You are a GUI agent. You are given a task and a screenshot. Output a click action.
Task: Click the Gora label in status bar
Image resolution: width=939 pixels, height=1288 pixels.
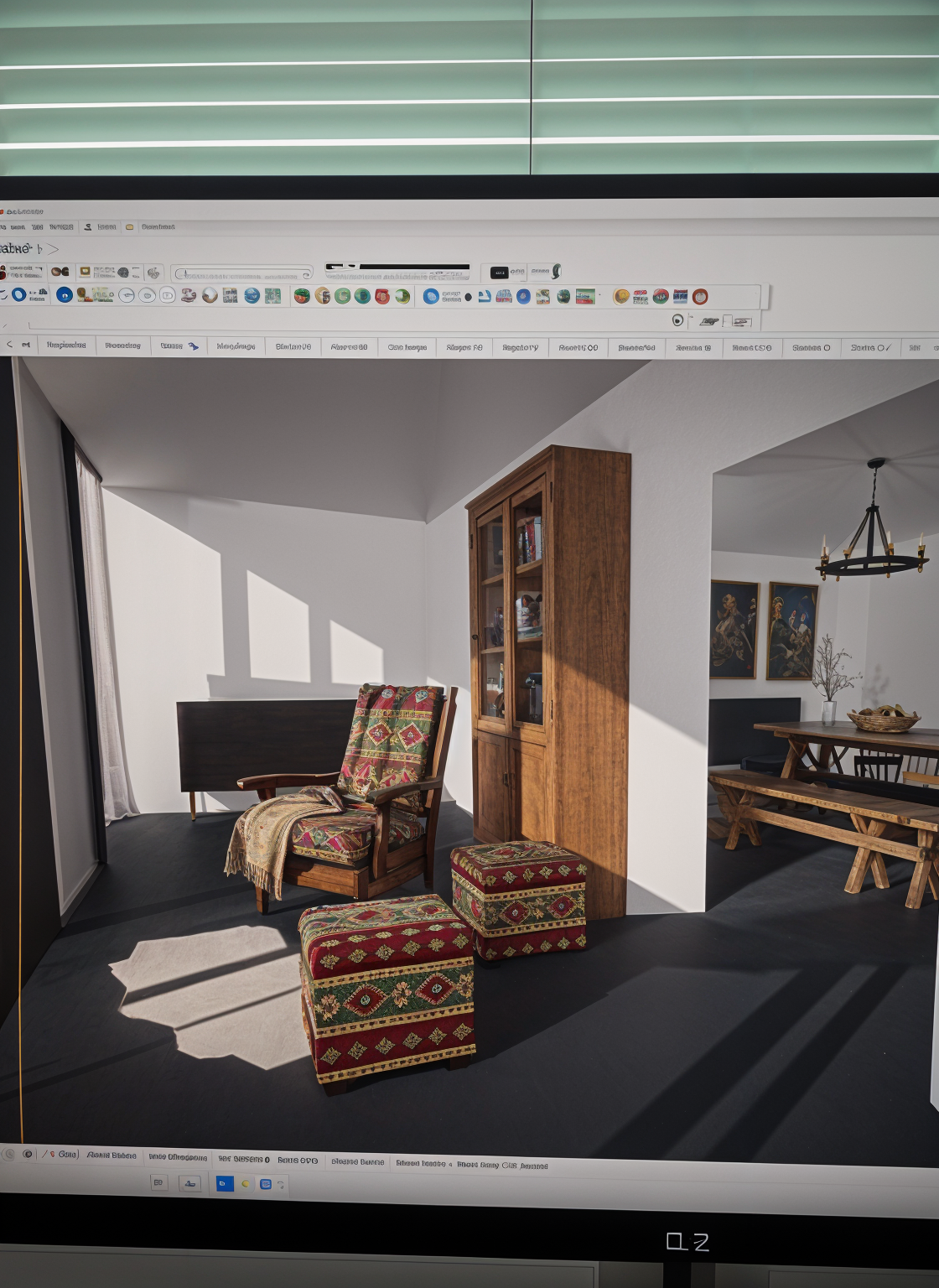(x=67, y=1155)
